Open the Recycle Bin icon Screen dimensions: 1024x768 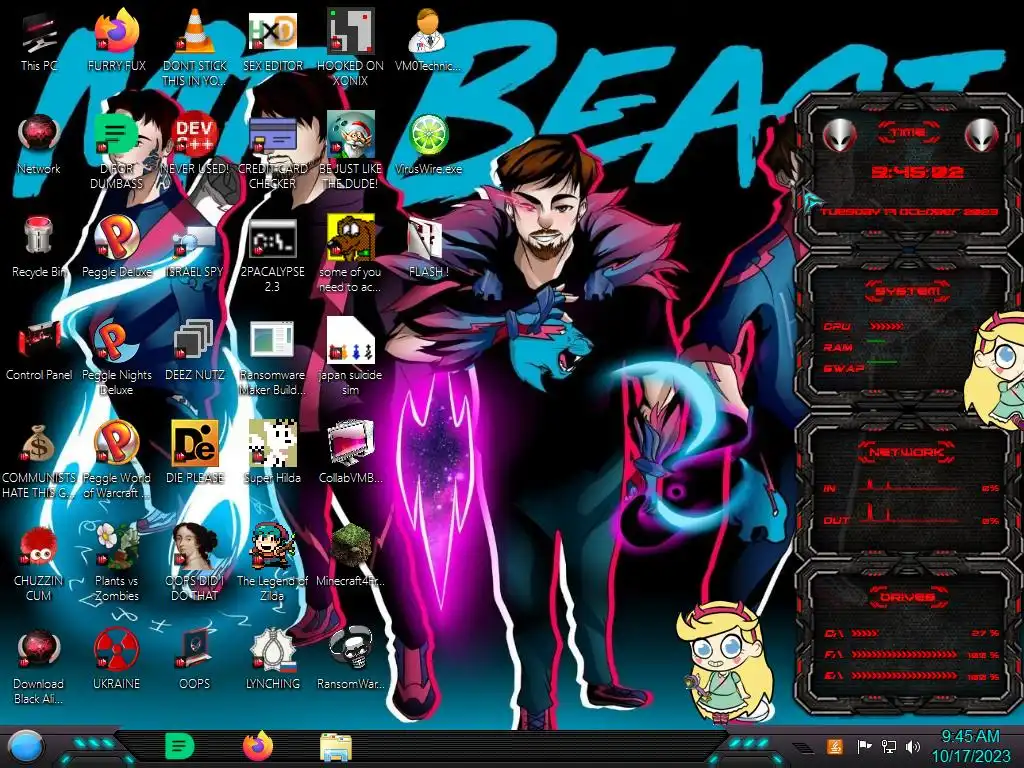coord(39,236)
